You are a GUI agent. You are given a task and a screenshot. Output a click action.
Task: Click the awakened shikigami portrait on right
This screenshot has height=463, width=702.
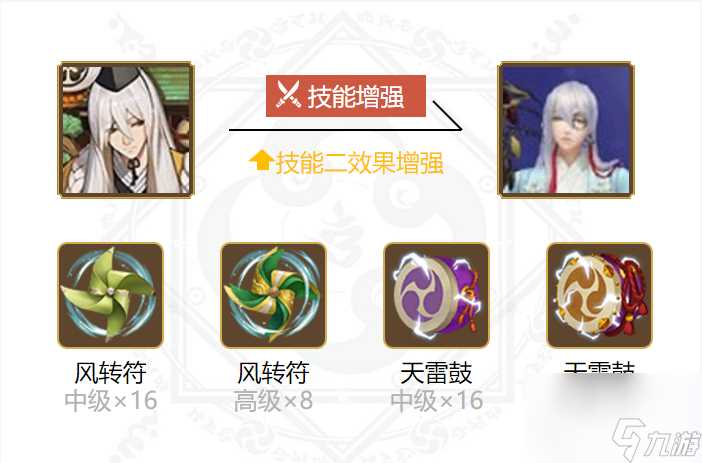[x=566, y=130]
